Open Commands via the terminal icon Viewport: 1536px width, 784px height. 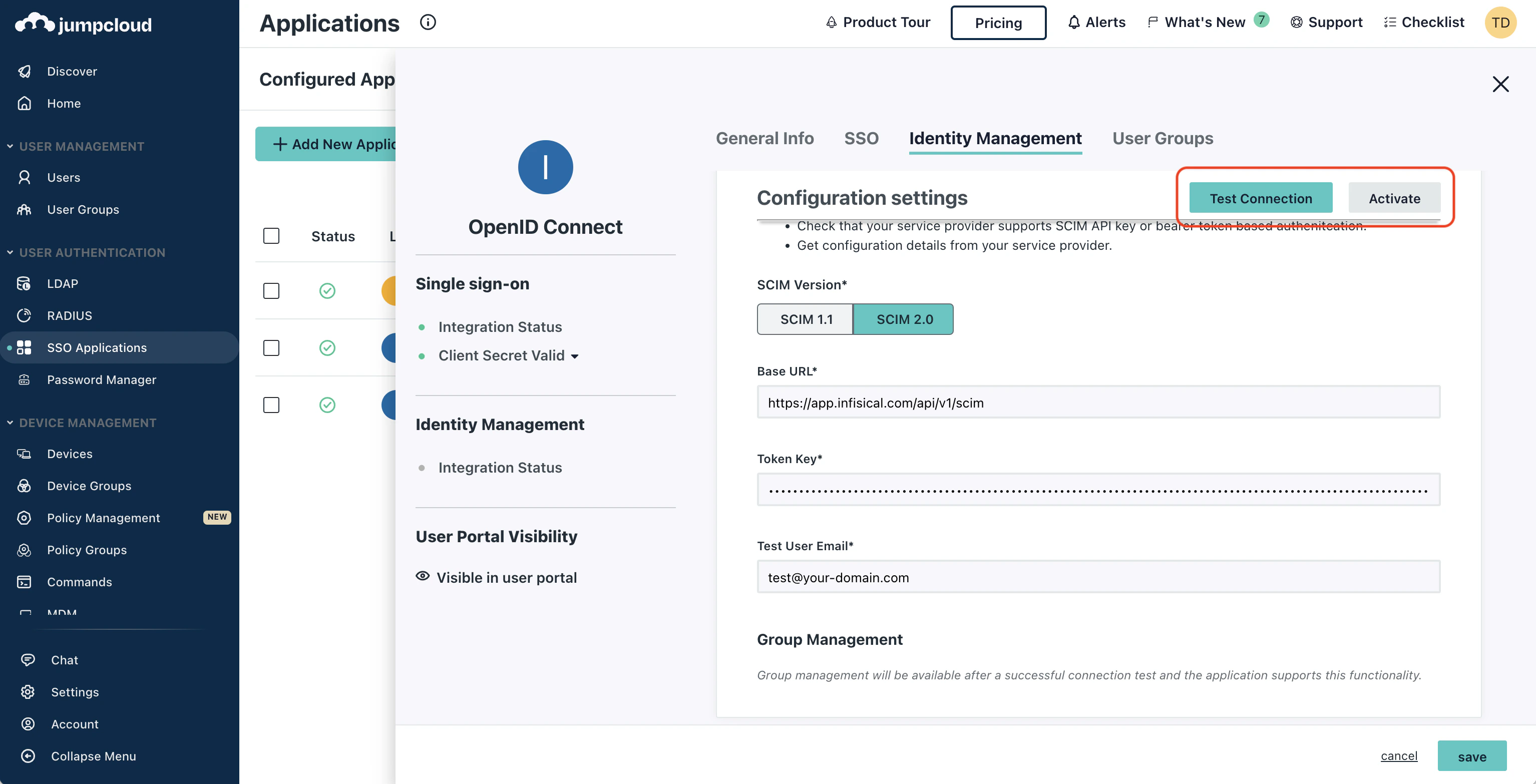25,582
